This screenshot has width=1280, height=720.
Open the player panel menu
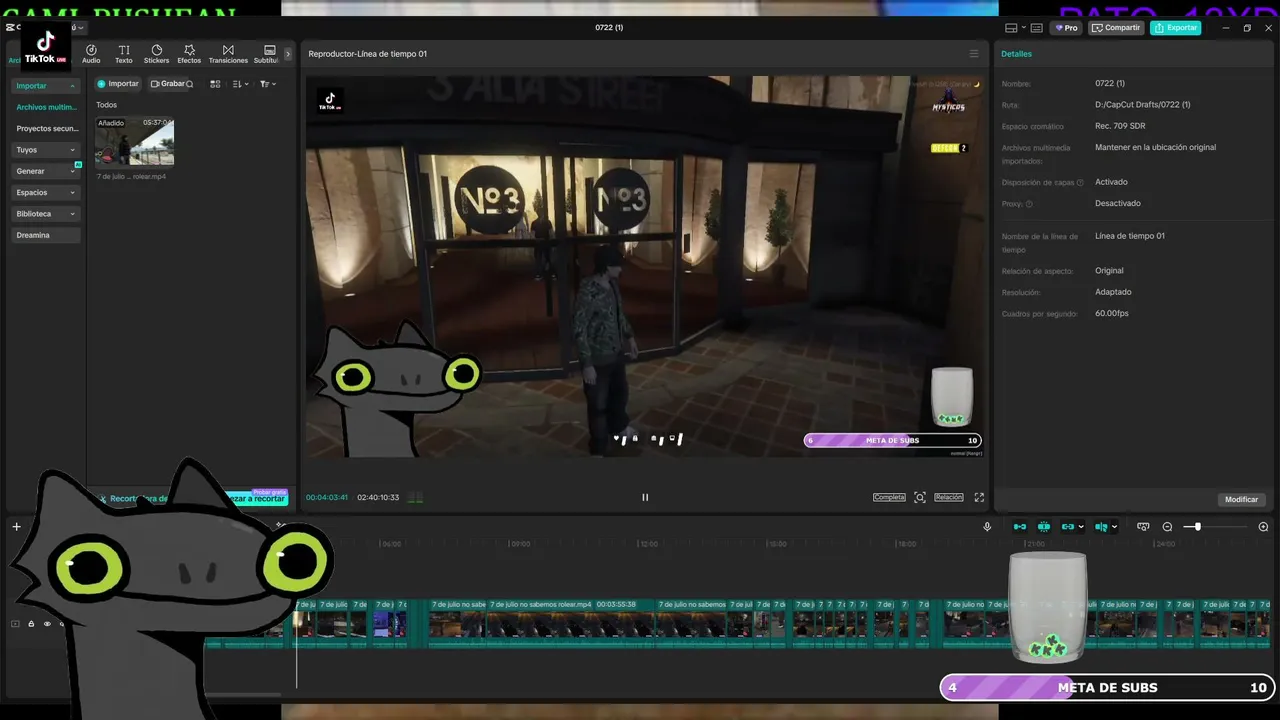(x=974, y=54)
